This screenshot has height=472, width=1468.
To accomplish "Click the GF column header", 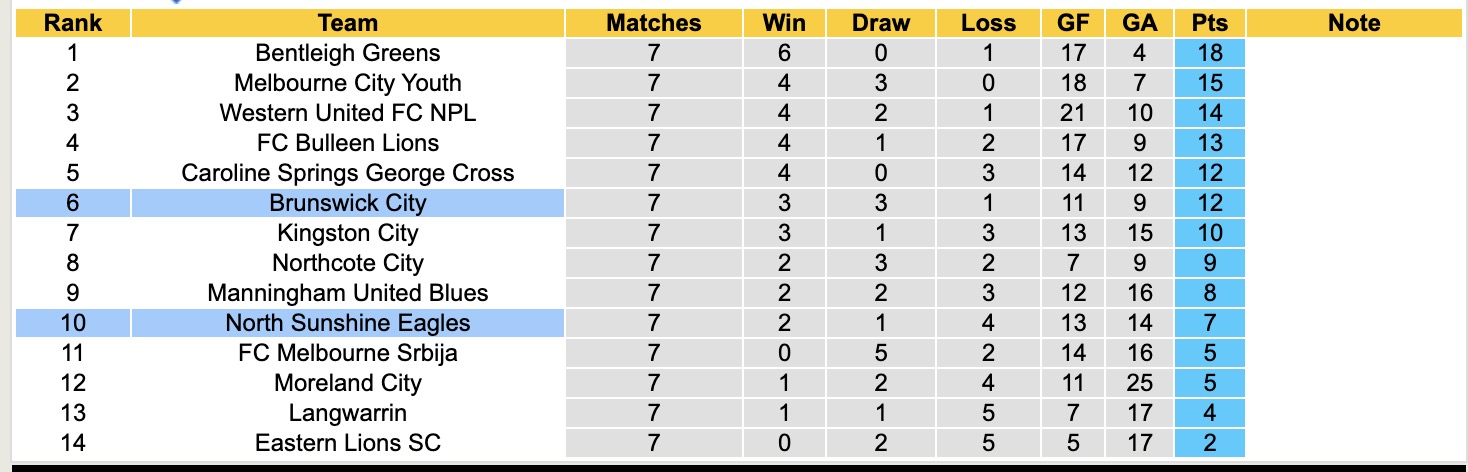I will [x=1075, y=23].
